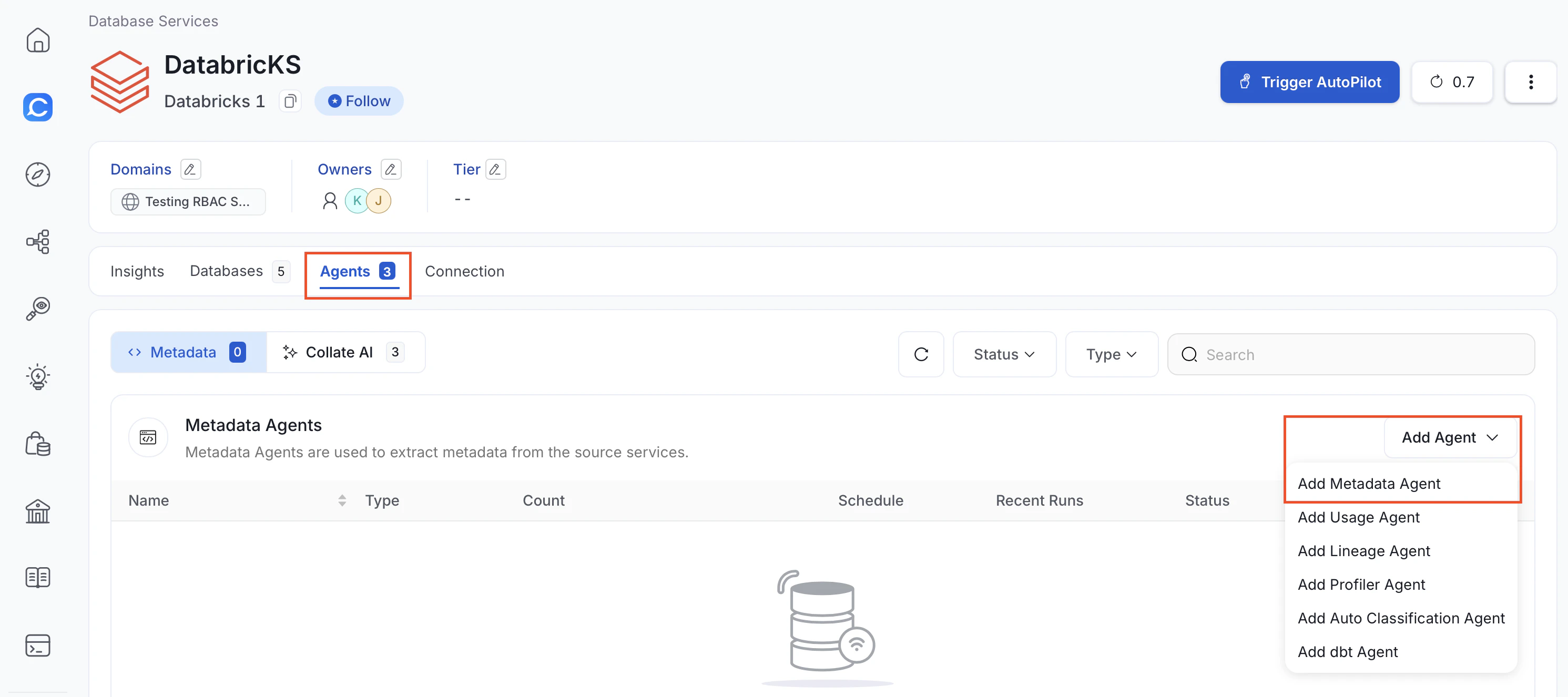This screenshot has width=1568, height=697.
Task: Open the three-dot more options menu
Action: coord(1530,82)
